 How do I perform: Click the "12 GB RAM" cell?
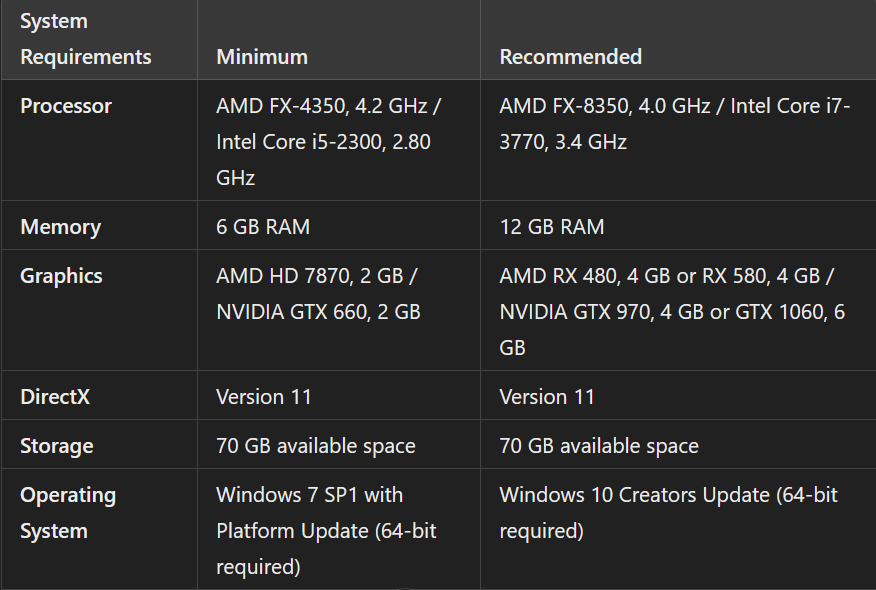[552, 227]
